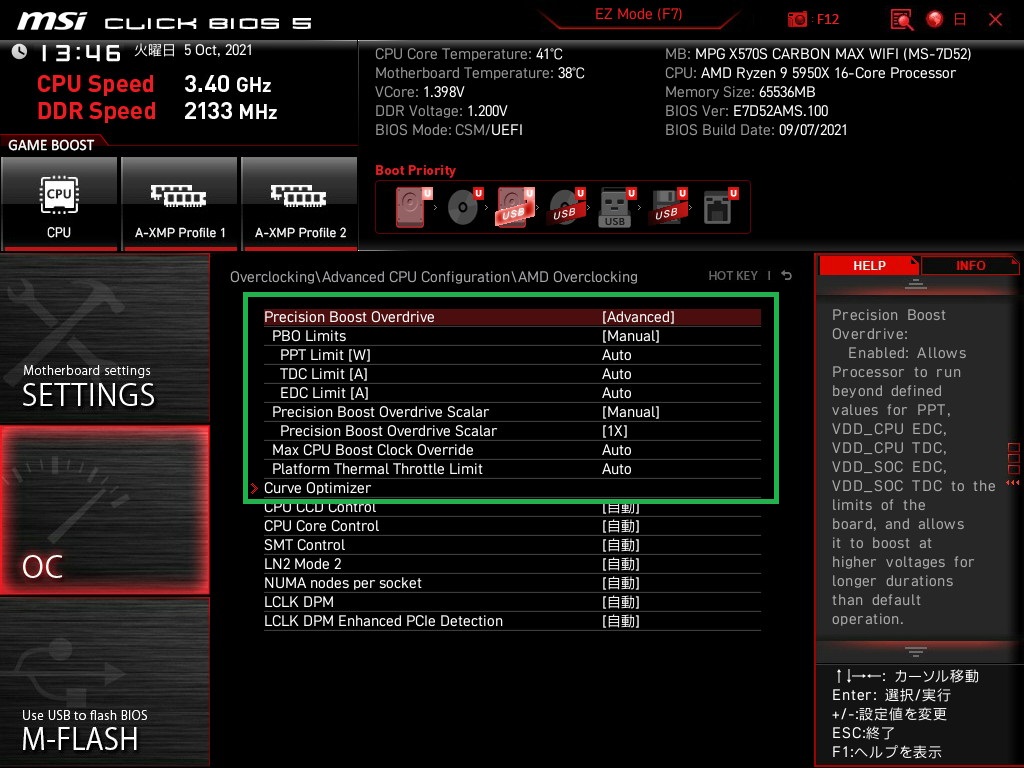1024x768 pixels.
Task: Change LCLK DPM Enhanced PCIe Detection setting
Action: 512,620
